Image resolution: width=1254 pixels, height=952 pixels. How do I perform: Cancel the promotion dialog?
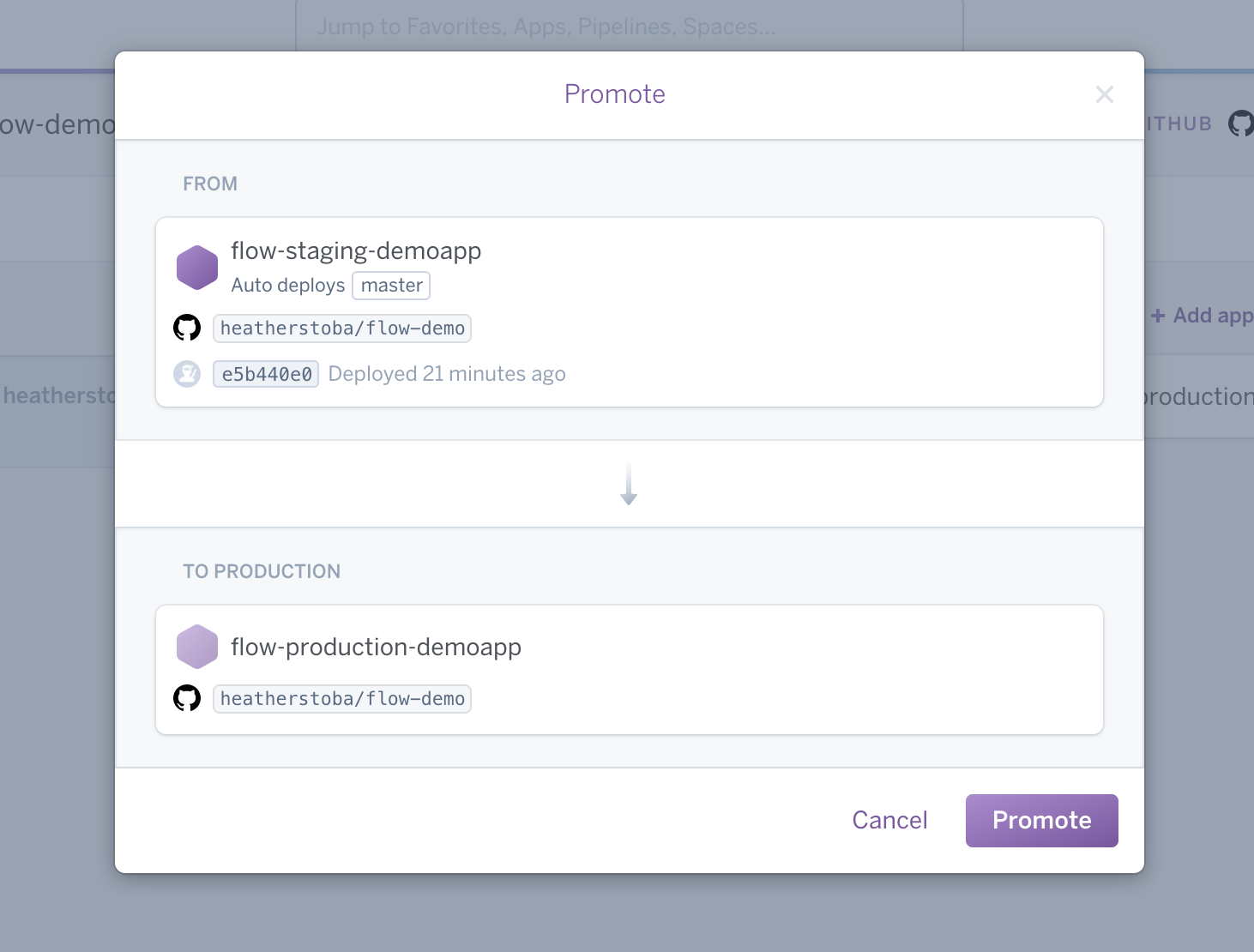[889, 821]
